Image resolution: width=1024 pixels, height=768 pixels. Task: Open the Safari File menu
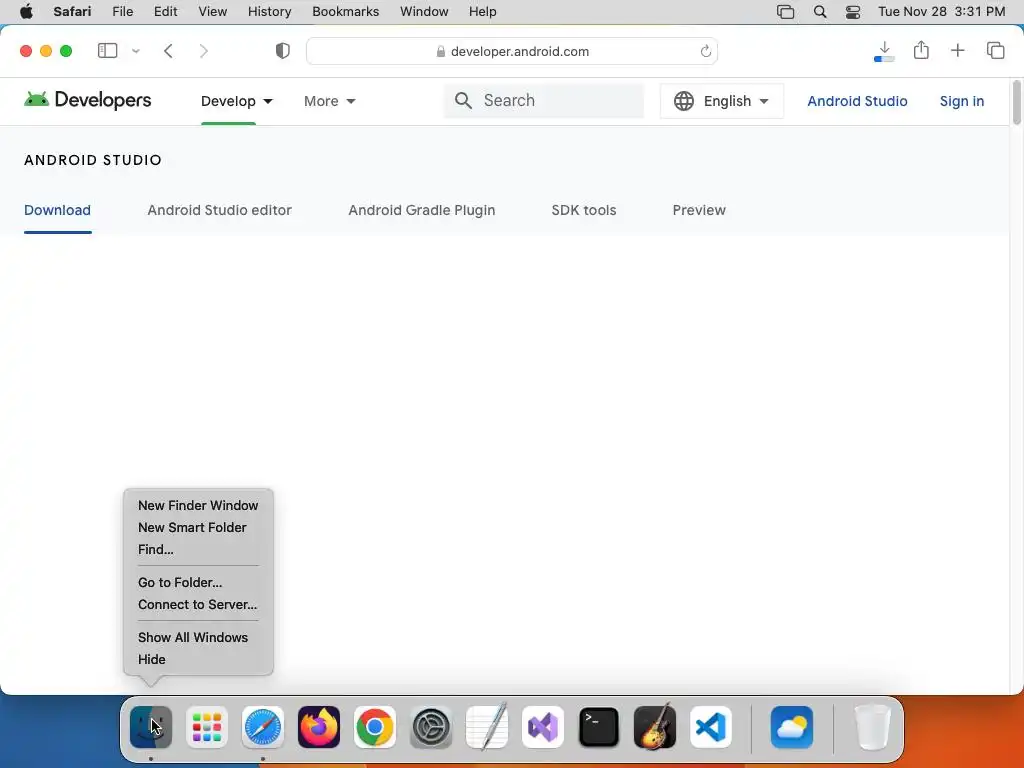pos(123,12)
